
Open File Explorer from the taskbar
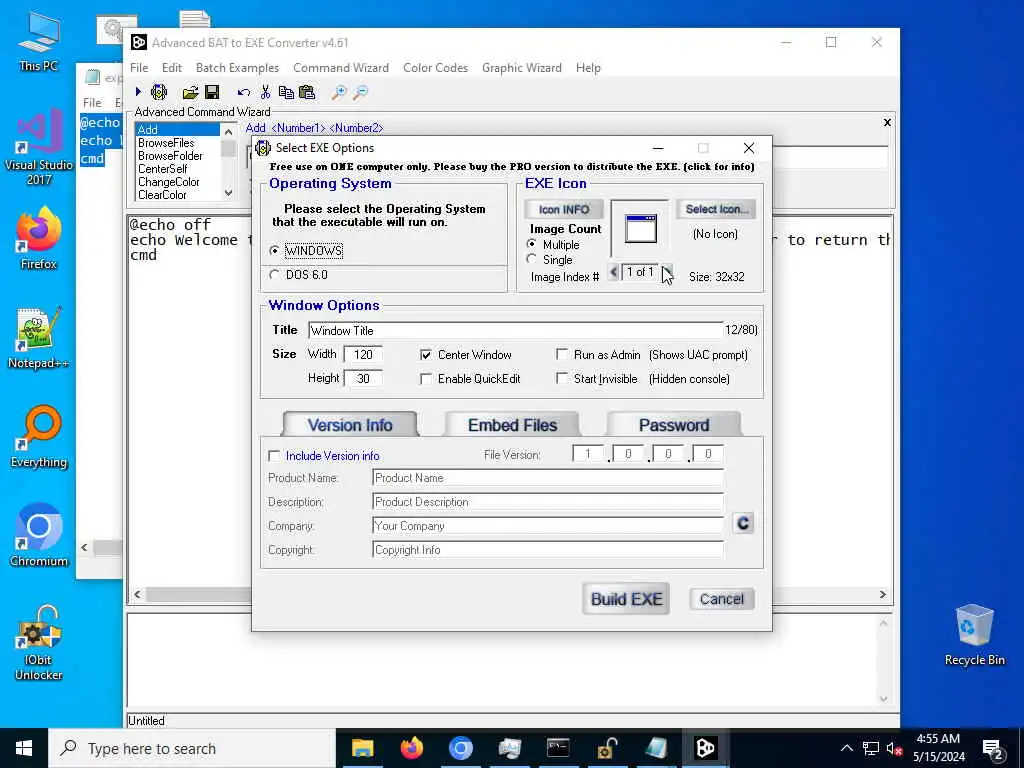(x=362, y=748)
